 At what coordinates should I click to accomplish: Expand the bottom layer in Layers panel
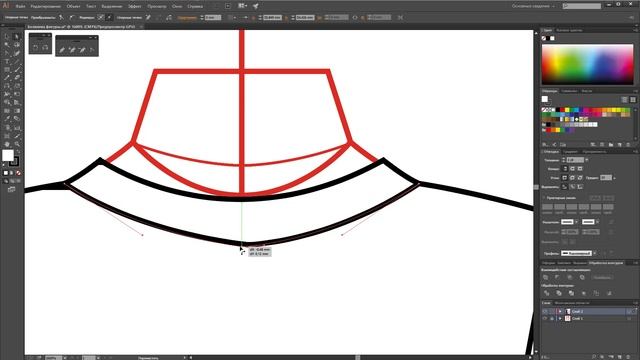(x=560, y=318)
